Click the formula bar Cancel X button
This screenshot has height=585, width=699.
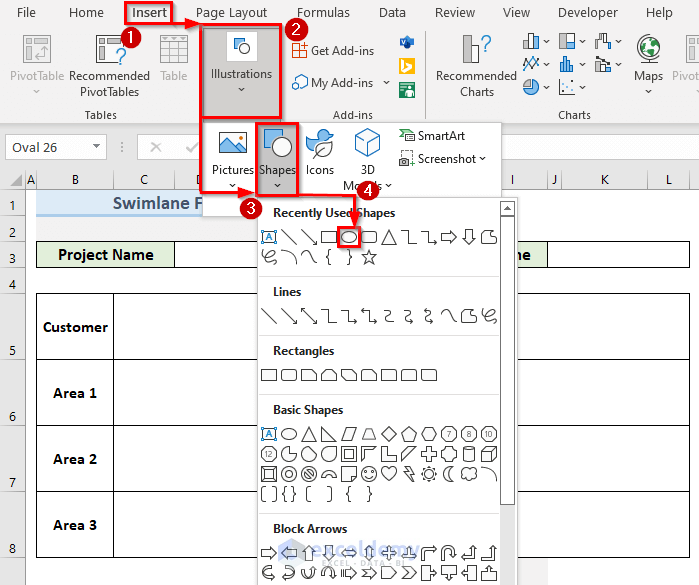156,147
